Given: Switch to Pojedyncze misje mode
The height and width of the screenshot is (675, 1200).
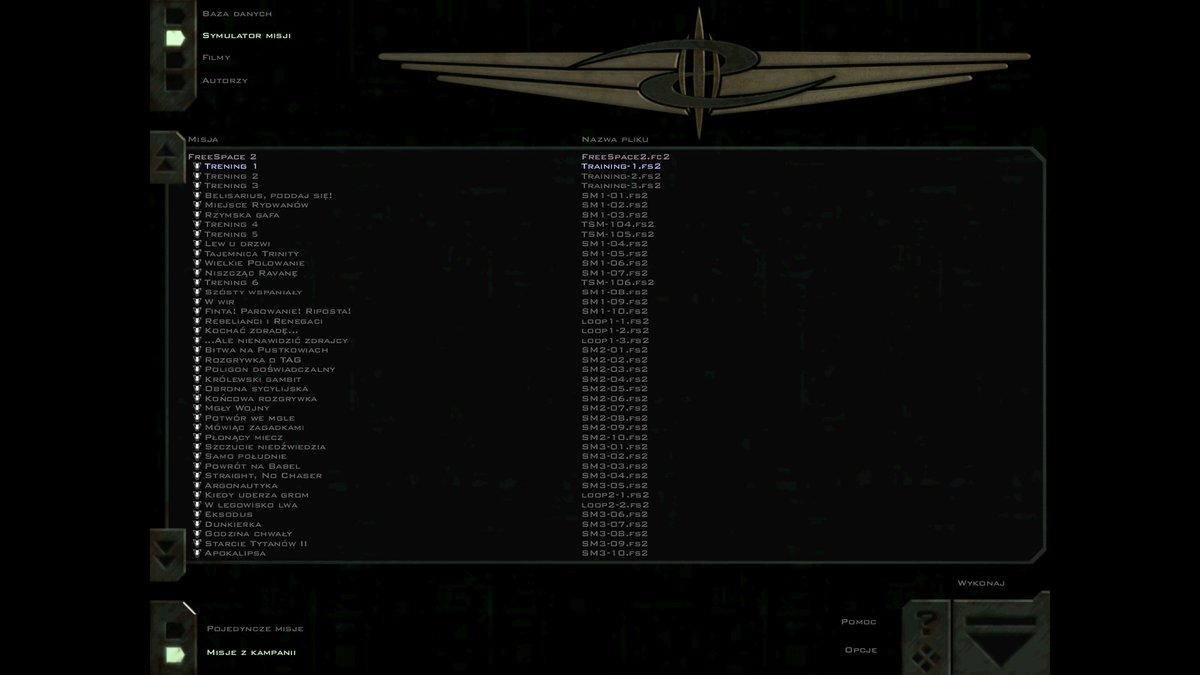Looking at the screenshot, I should [253, 627].
